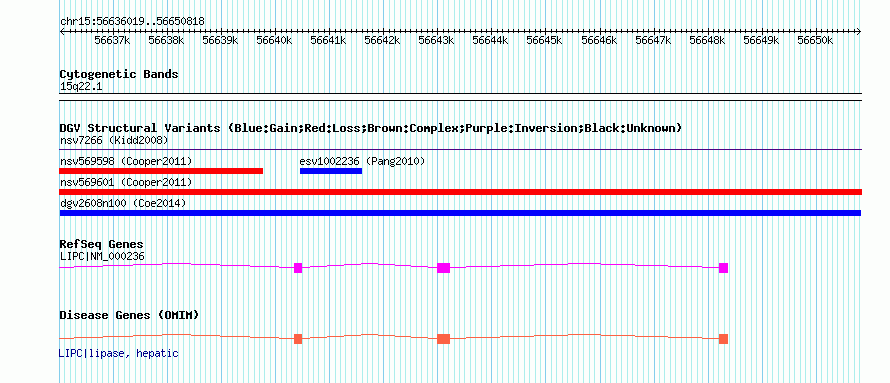This screenshot has width=890, height=383.
Task: Select the nsv569601 red loss bar
Action: pos(461,192)
